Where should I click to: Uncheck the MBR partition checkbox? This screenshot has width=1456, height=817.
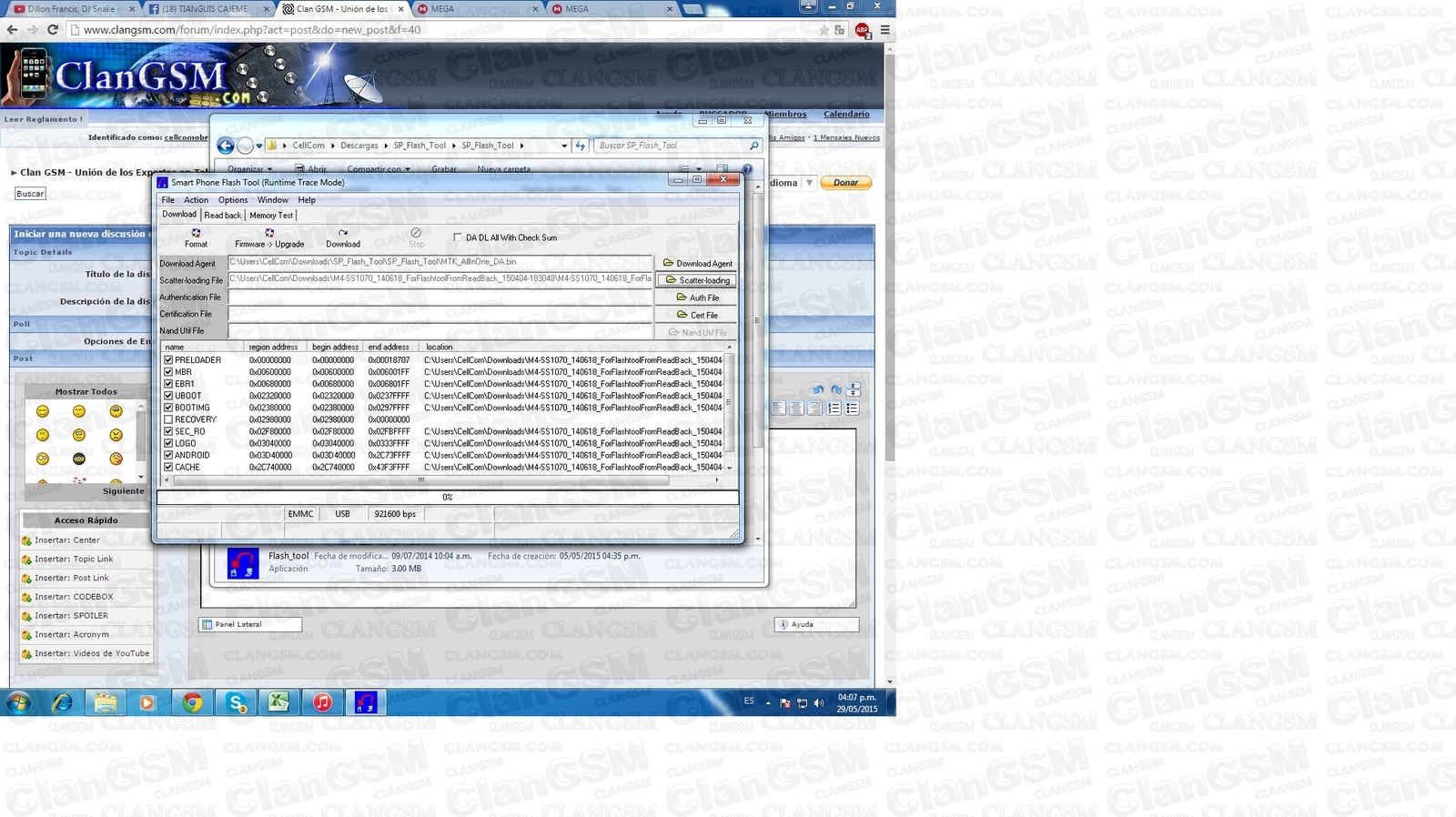coord(168,371)
